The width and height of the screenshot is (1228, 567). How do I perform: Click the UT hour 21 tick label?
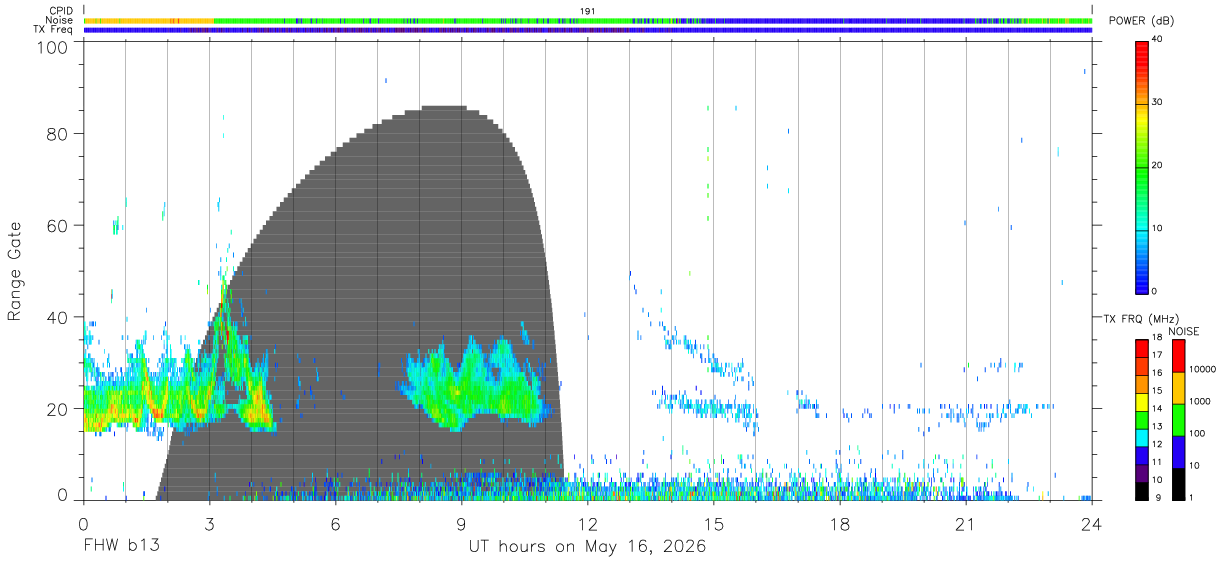coord(966,523)
